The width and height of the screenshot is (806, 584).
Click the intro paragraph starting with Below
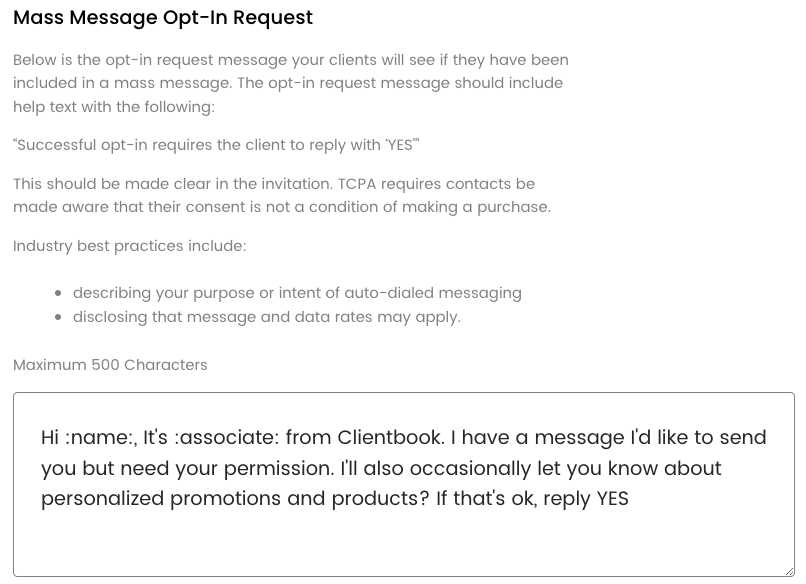(290, 83)
